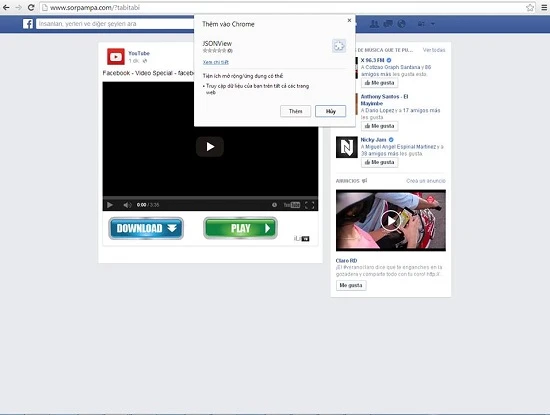Click large center play button on video
Viewport: 550px width, 415px height.
click(x=210, y=147)
